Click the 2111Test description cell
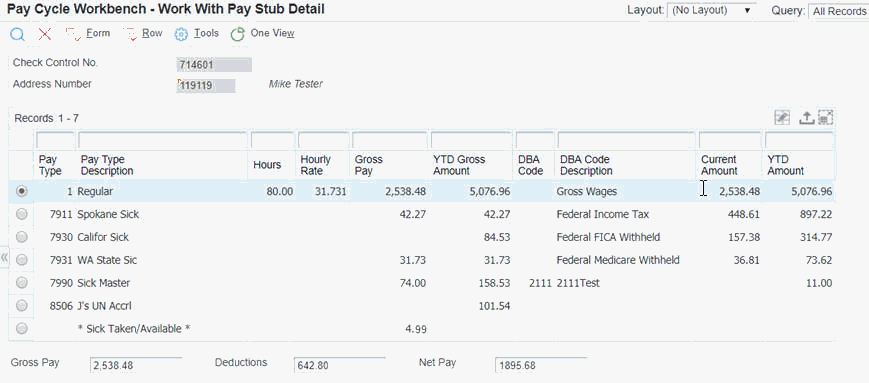Viewport: 869px width, 383px height. click(578, 283)
